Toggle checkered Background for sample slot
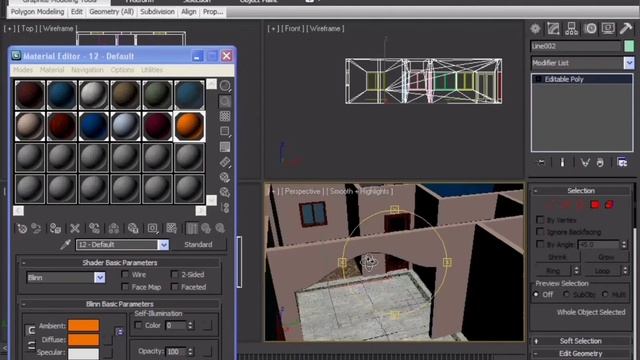This screenshot has height=360, width=640. [225, 116]
